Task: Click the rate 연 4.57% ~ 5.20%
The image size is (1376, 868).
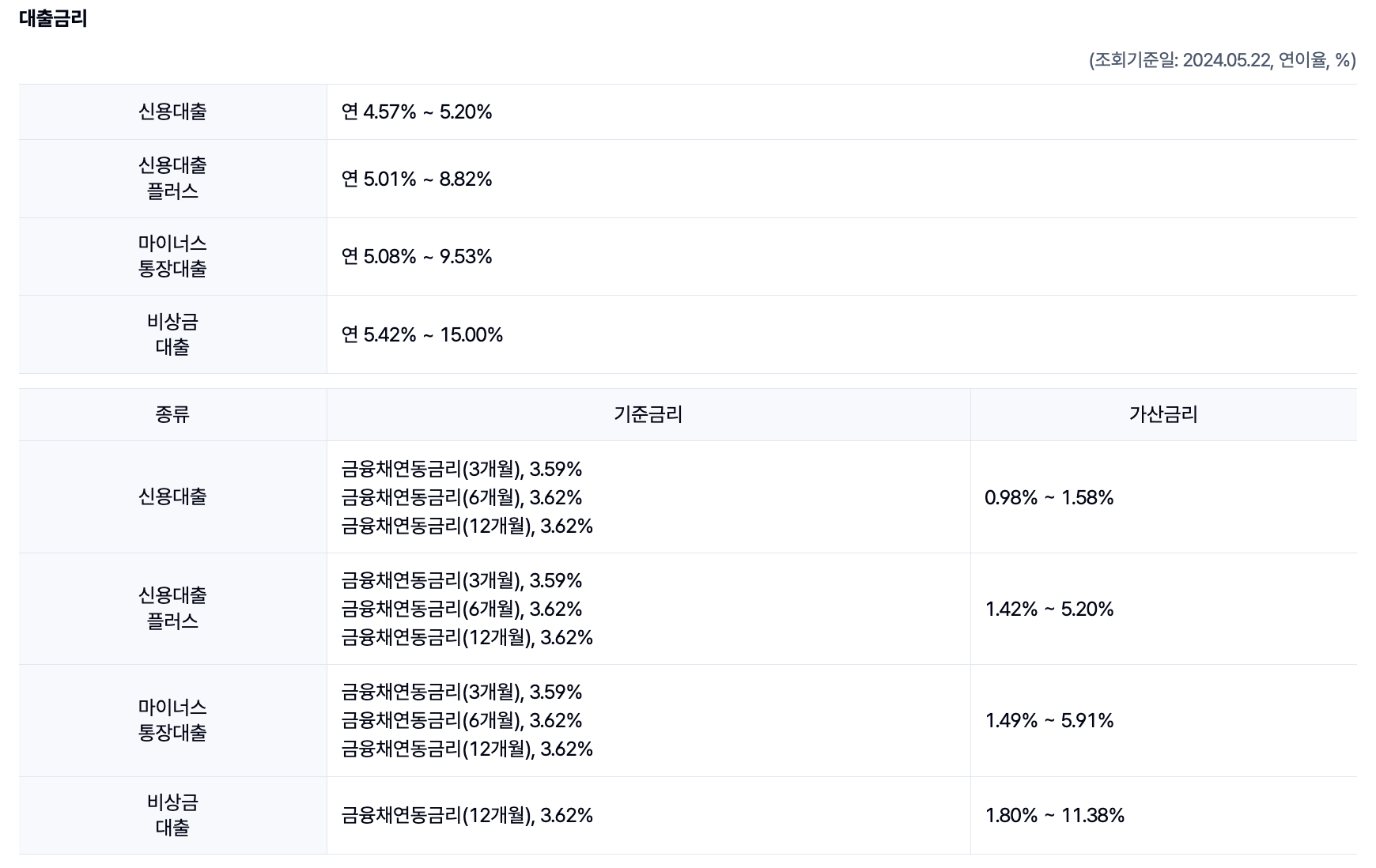Action: 417,112
